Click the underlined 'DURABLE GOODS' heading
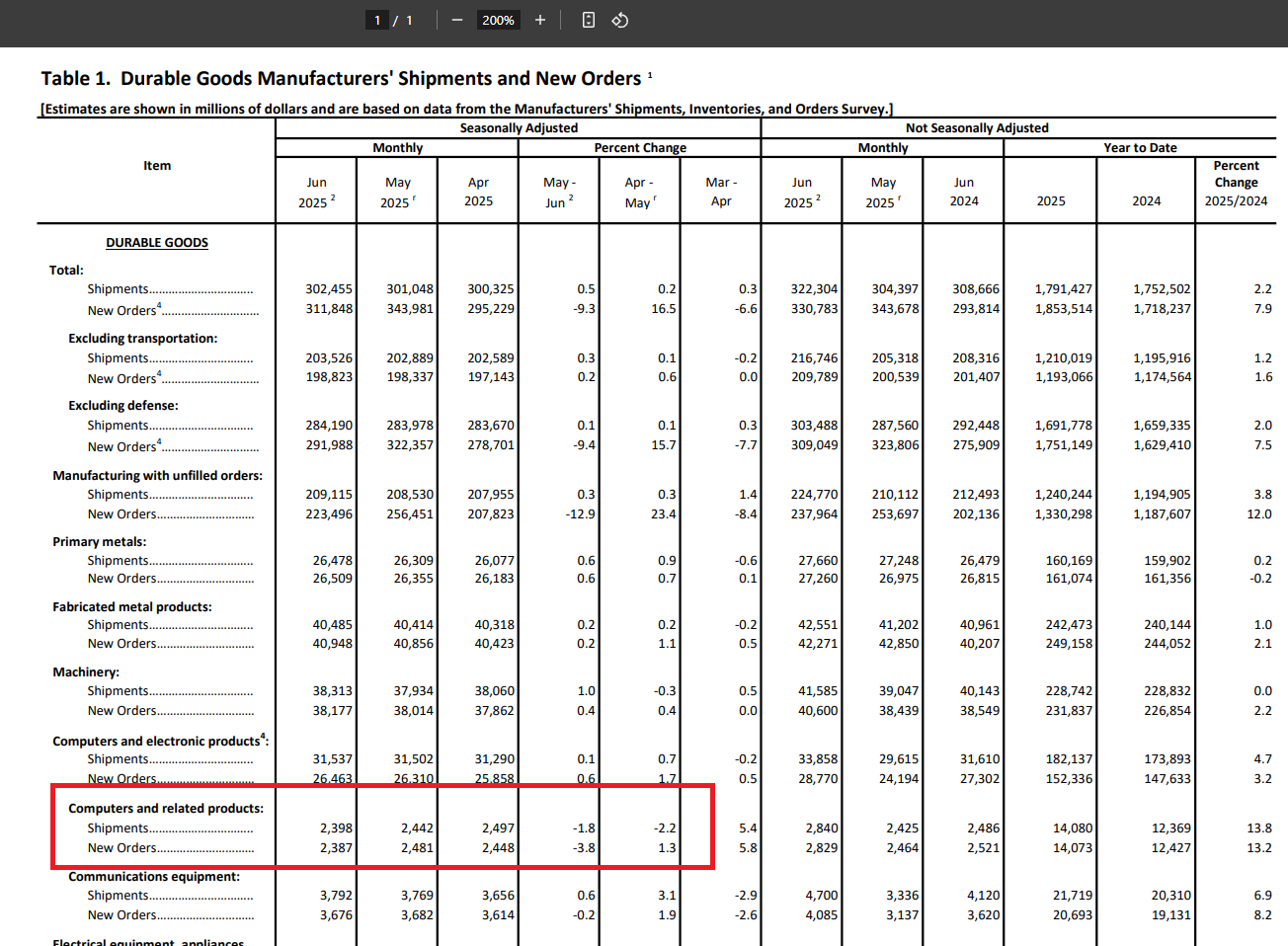 tap(157, 243)
